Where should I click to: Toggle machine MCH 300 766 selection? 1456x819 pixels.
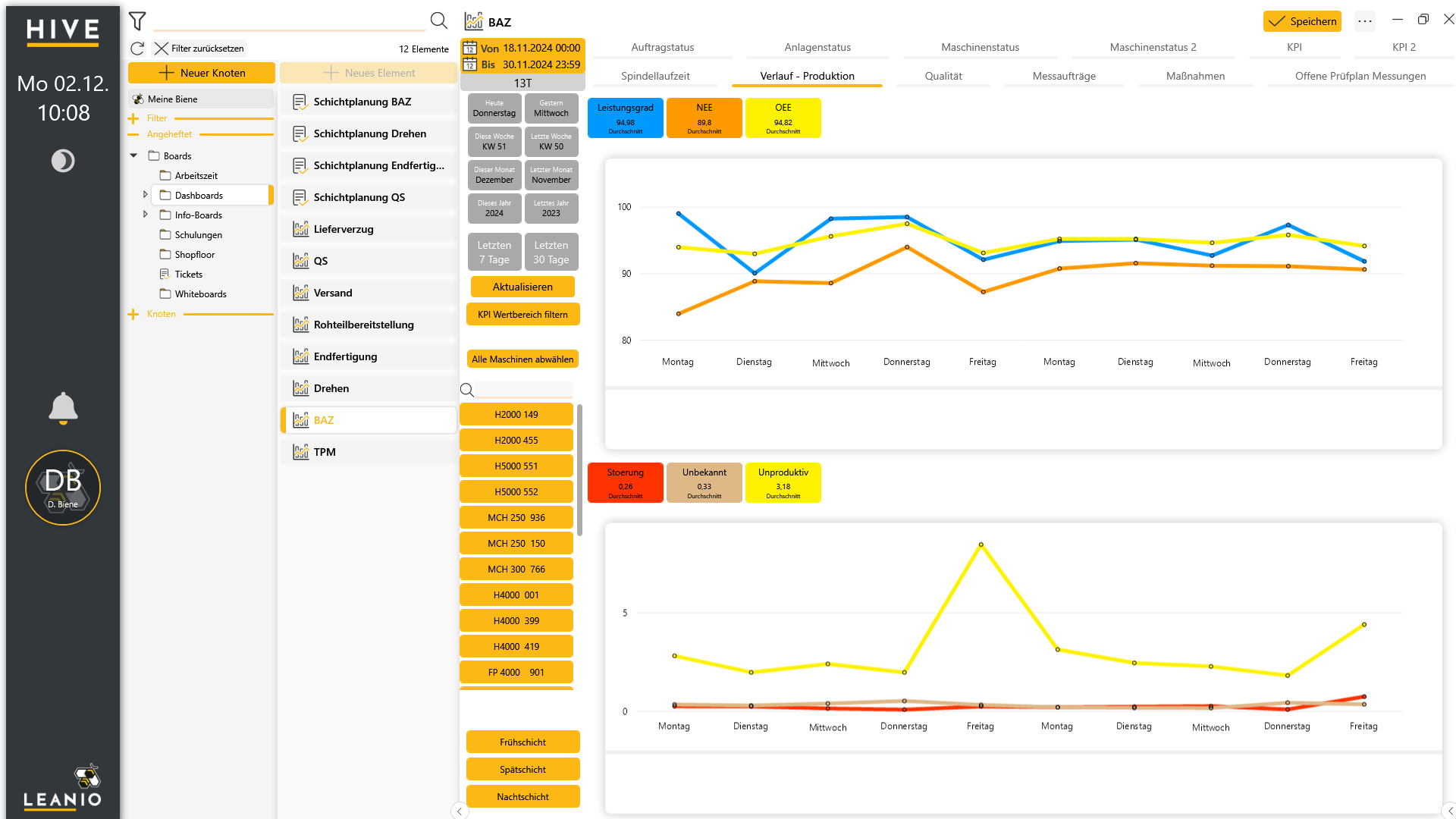516,570
